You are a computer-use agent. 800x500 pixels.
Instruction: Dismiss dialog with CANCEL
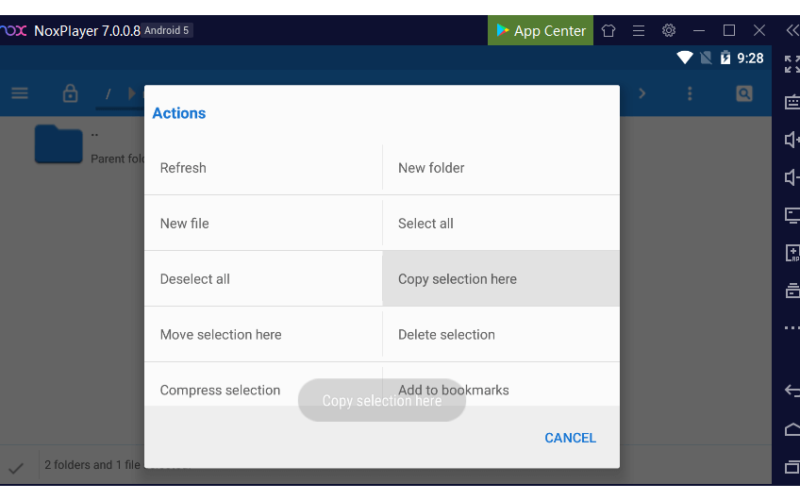(570, 438)
